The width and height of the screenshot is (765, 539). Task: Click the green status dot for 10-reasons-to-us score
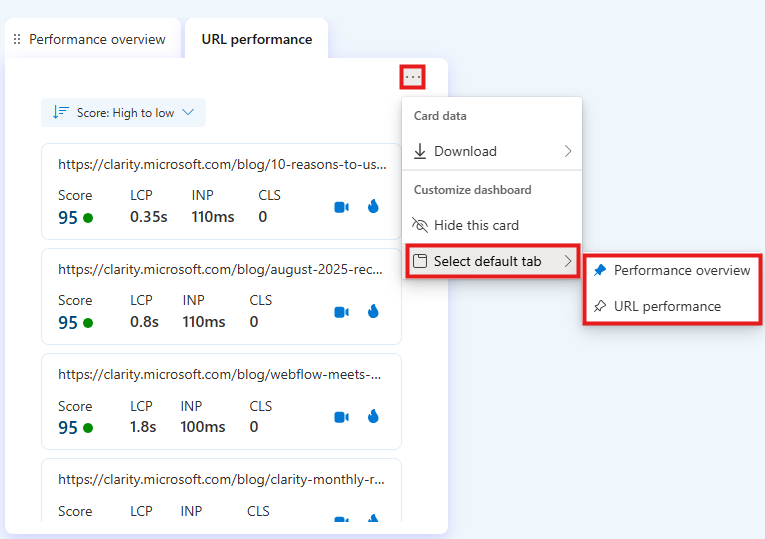pyautogui.click(x=88, y=218)
